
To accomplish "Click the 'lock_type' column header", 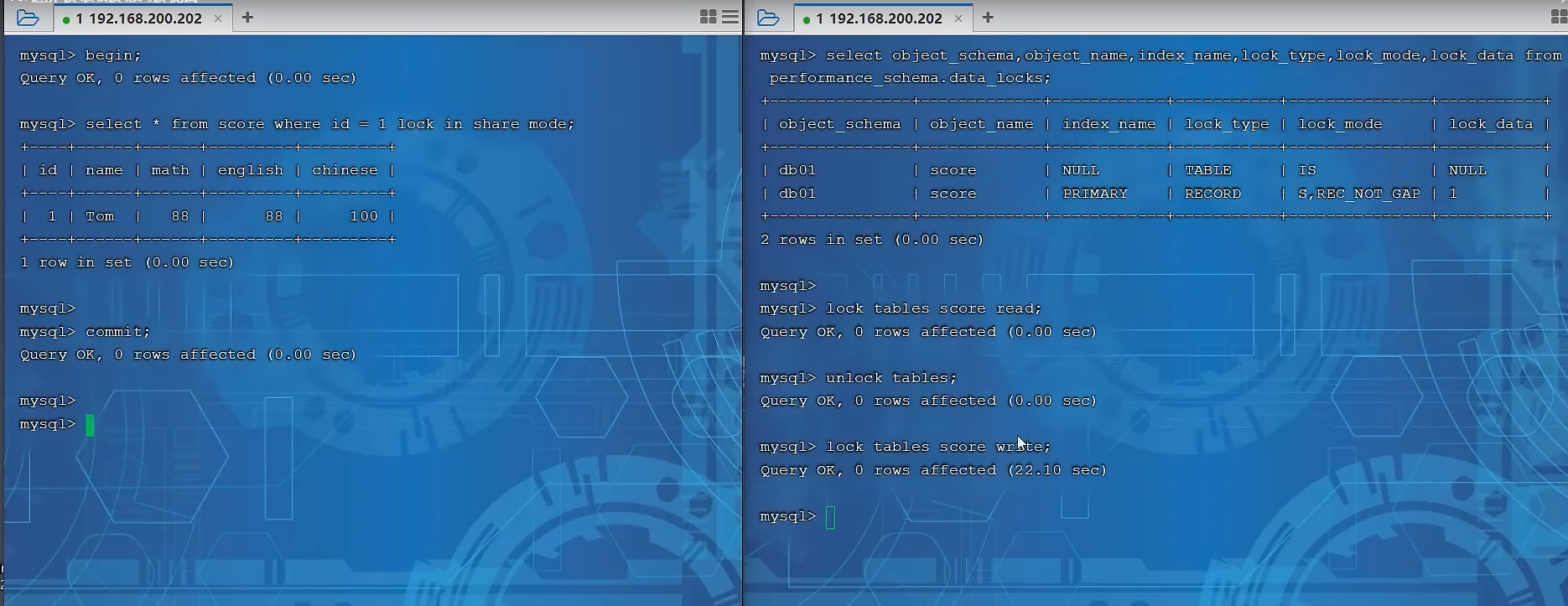I will [1227, 124].
